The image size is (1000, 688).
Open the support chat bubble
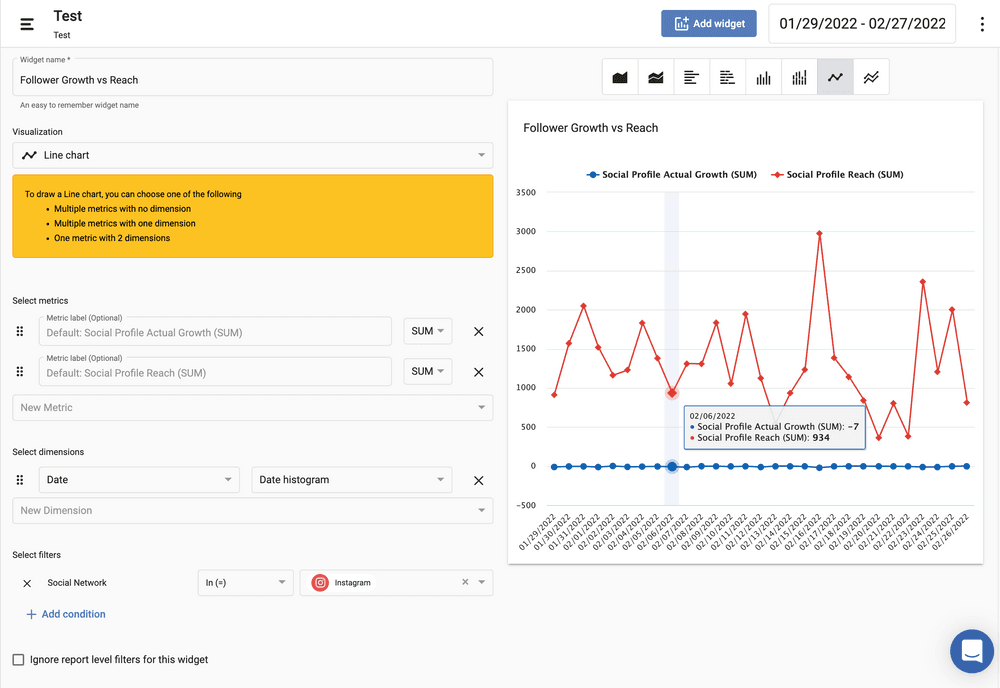(971, 651)
